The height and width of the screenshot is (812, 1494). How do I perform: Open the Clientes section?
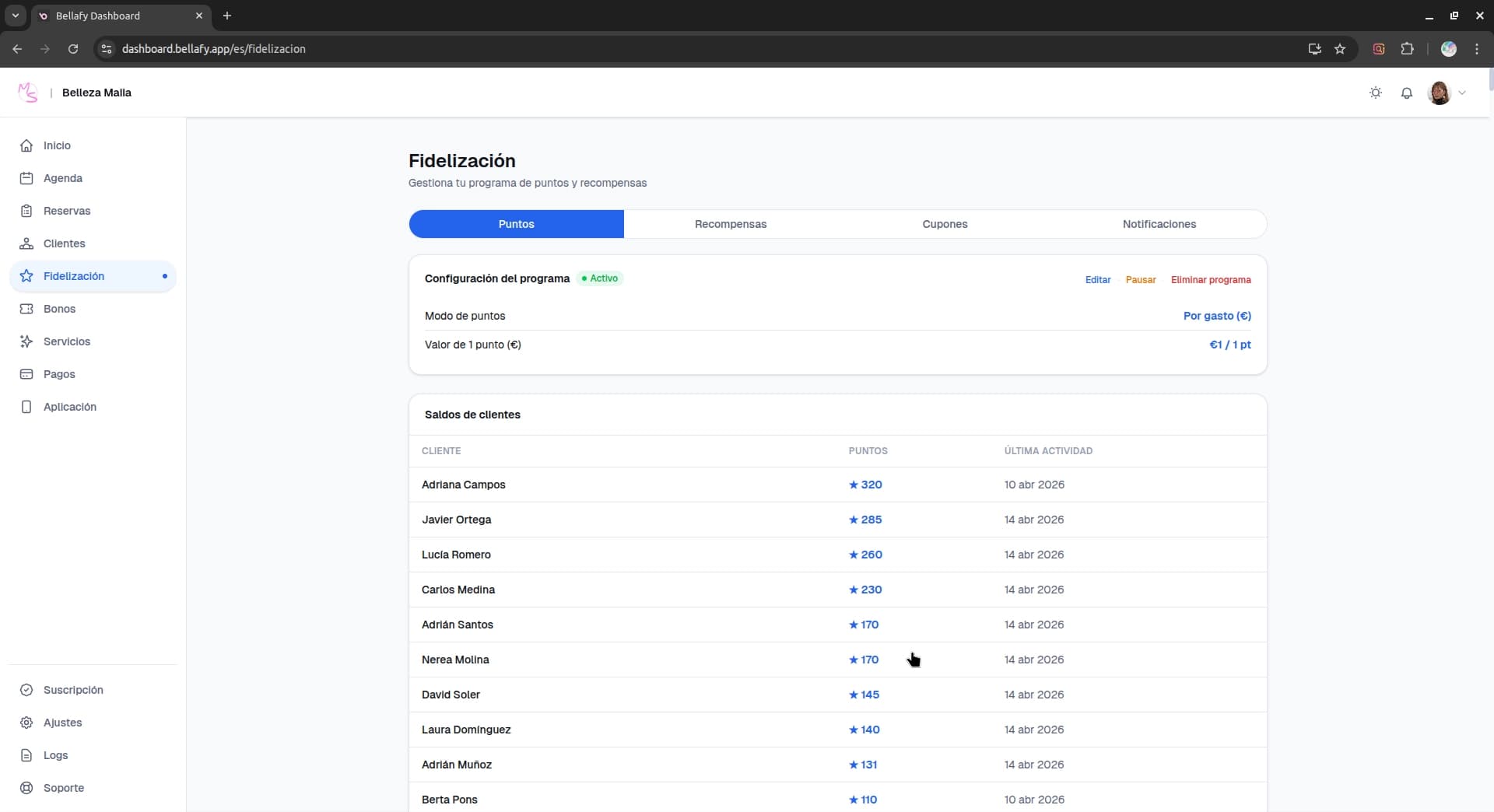pos(65,243)
